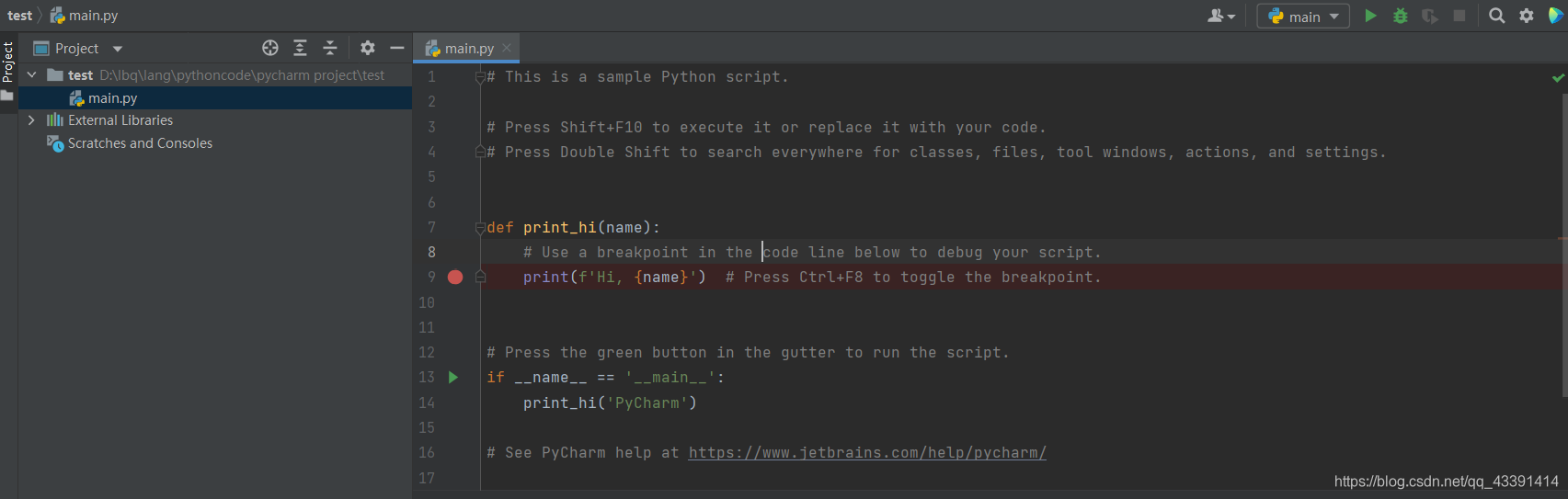Click fold marker at end of line 4
Screen dimensions: 1568x499
480,152
